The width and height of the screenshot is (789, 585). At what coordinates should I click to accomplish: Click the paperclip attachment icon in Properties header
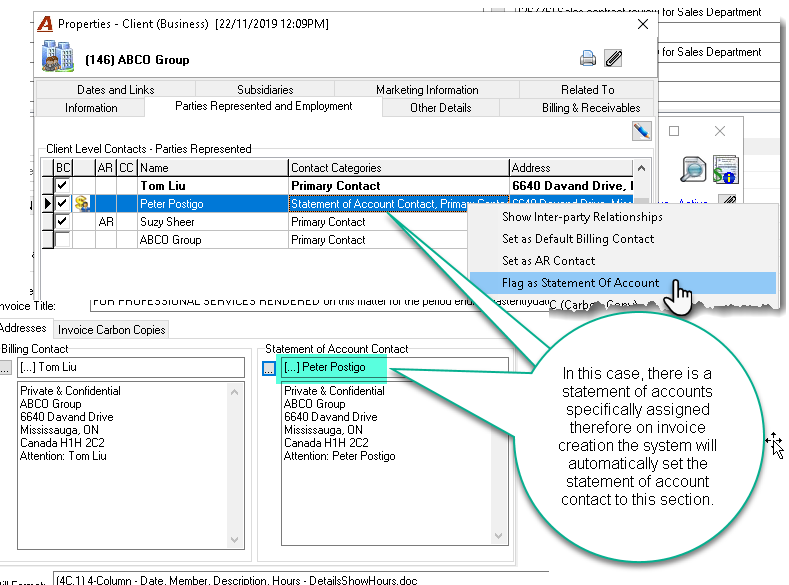coord(613,58)
